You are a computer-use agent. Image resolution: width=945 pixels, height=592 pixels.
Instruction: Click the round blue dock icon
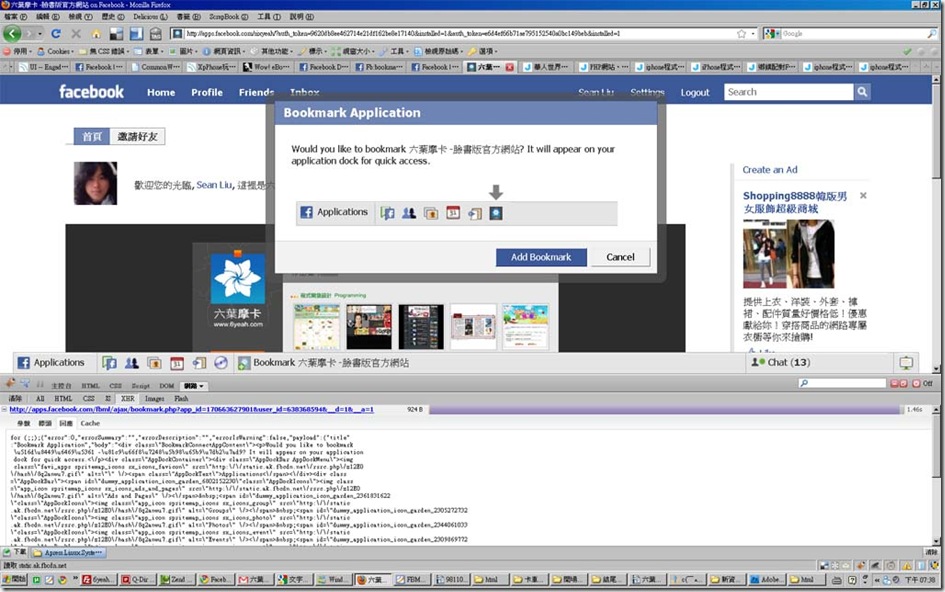tap(221, 363)
